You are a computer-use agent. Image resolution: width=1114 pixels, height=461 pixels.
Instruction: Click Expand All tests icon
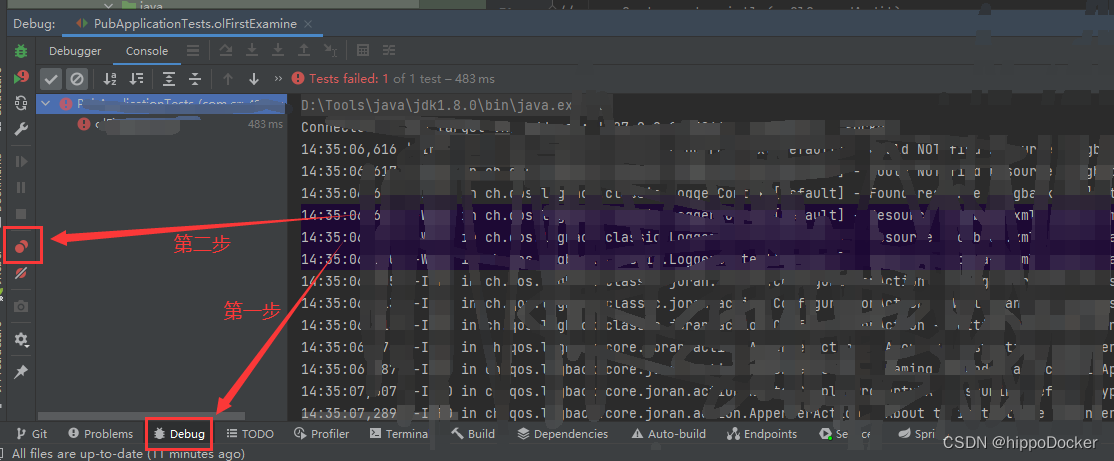pyautogui.click(x=168, y=79)
